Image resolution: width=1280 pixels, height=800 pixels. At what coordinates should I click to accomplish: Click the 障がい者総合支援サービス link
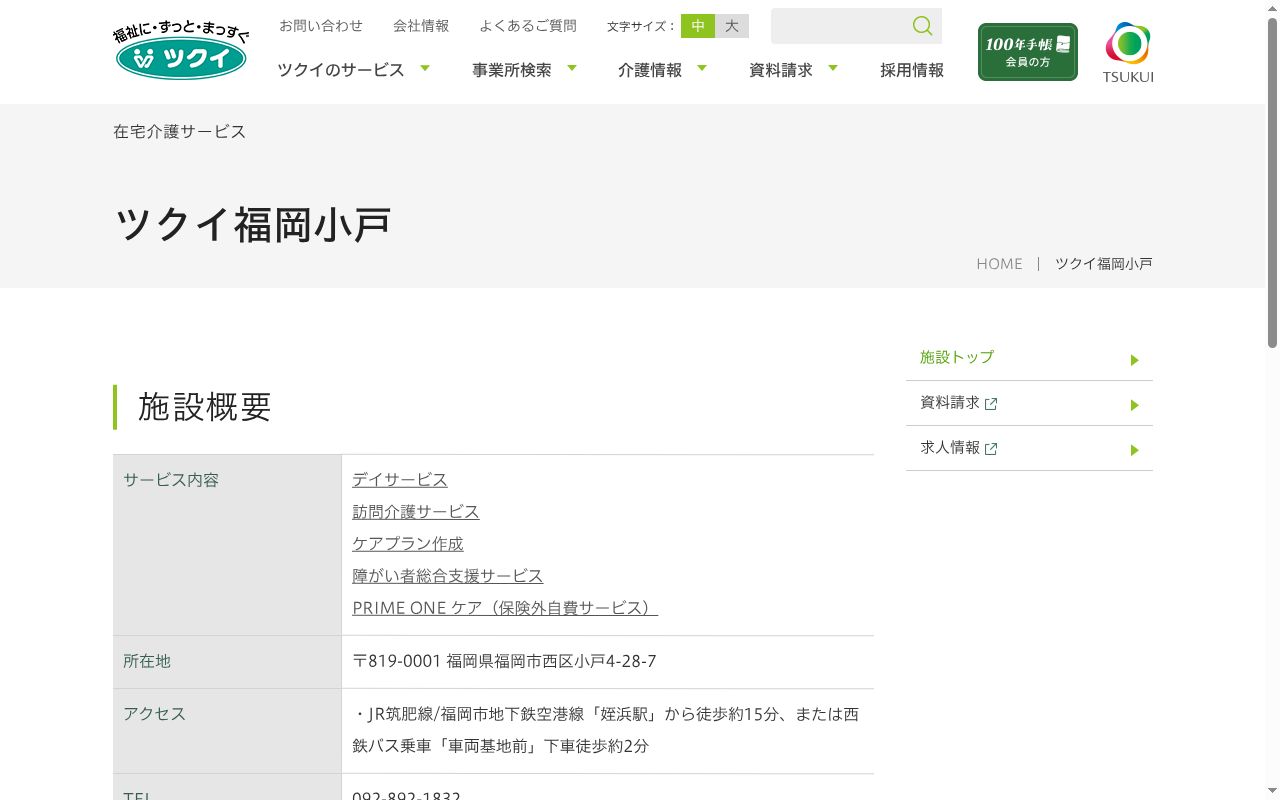[x=448, y=576]
